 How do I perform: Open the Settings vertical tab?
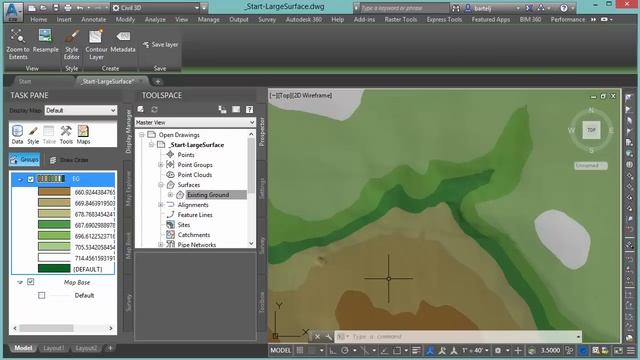coord(262,189)
